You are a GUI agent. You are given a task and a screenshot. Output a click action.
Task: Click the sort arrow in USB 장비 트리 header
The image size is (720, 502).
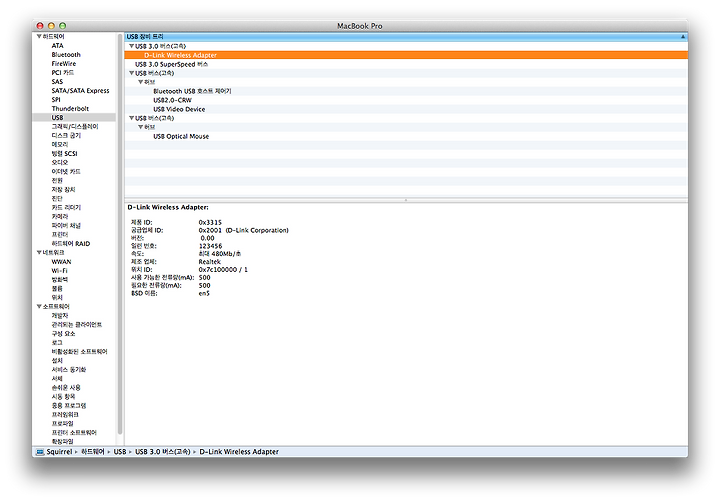click(x=683, y=36)
